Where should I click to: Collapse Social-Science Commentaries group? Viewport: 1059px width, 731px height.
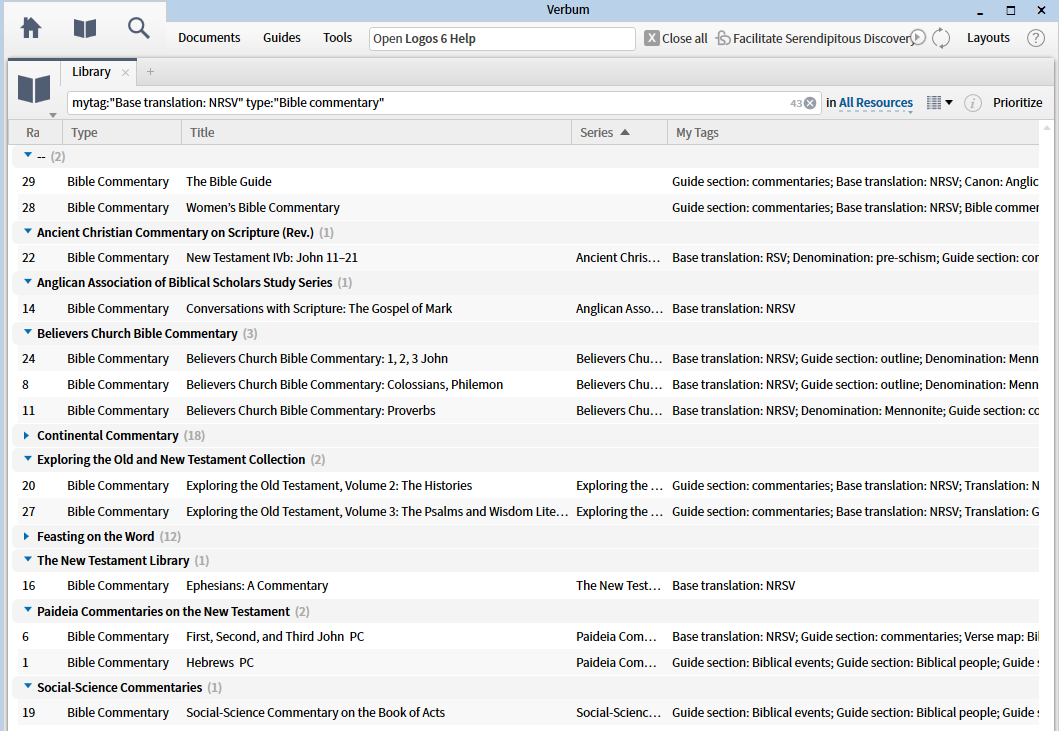click(28, 686)
